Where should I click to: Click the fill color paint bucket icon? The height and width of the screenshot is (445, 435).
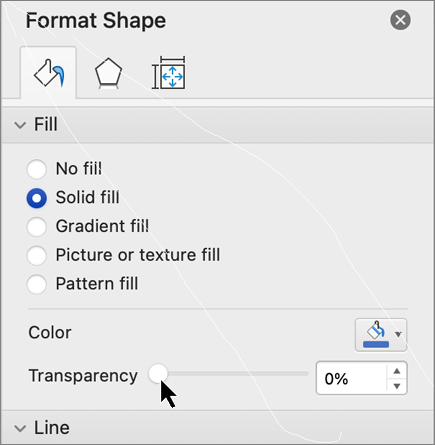[376, 335]
